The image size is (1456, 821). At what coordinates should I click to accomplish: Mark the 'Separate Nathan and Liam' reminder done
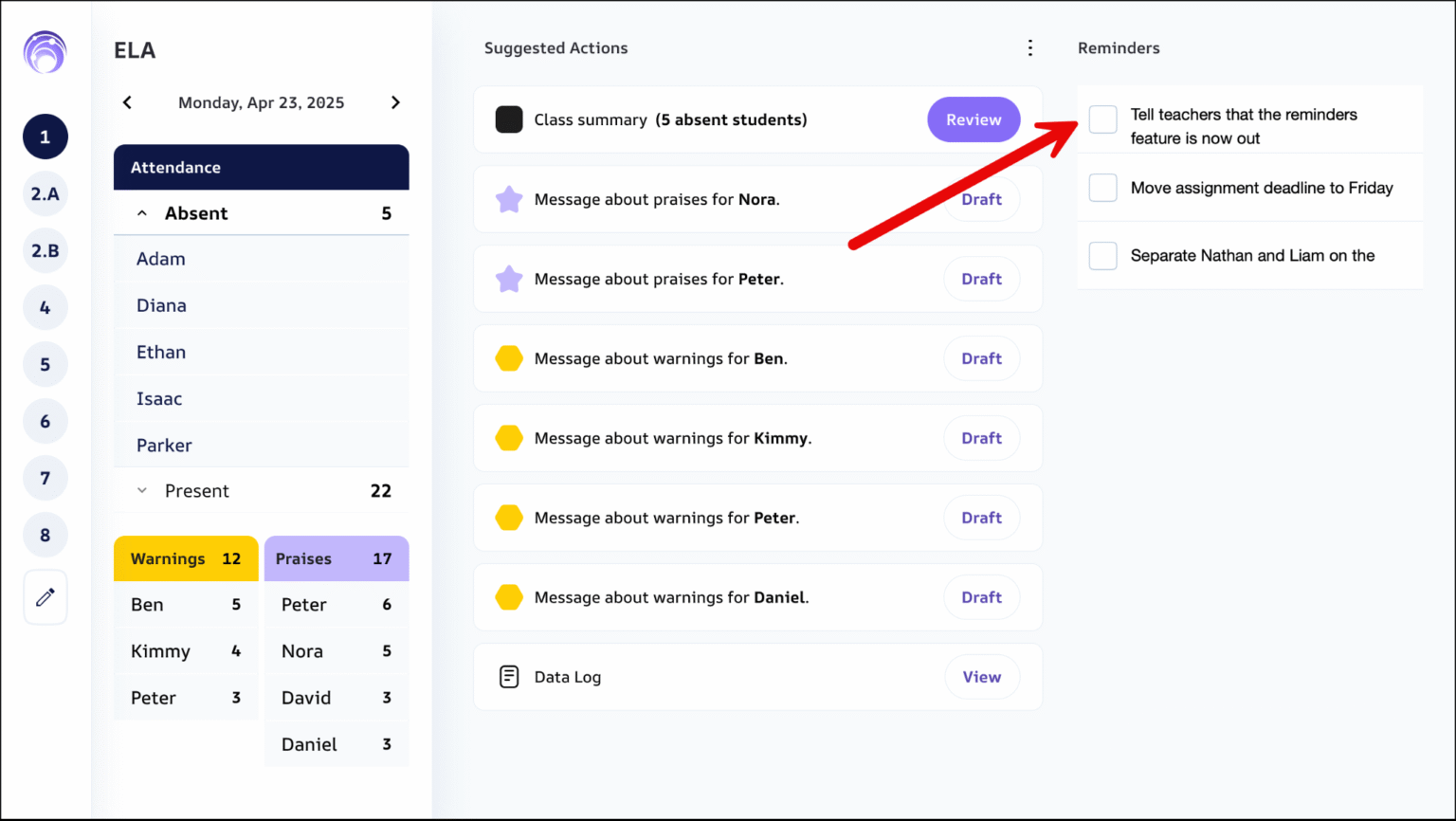point(1102,256)
